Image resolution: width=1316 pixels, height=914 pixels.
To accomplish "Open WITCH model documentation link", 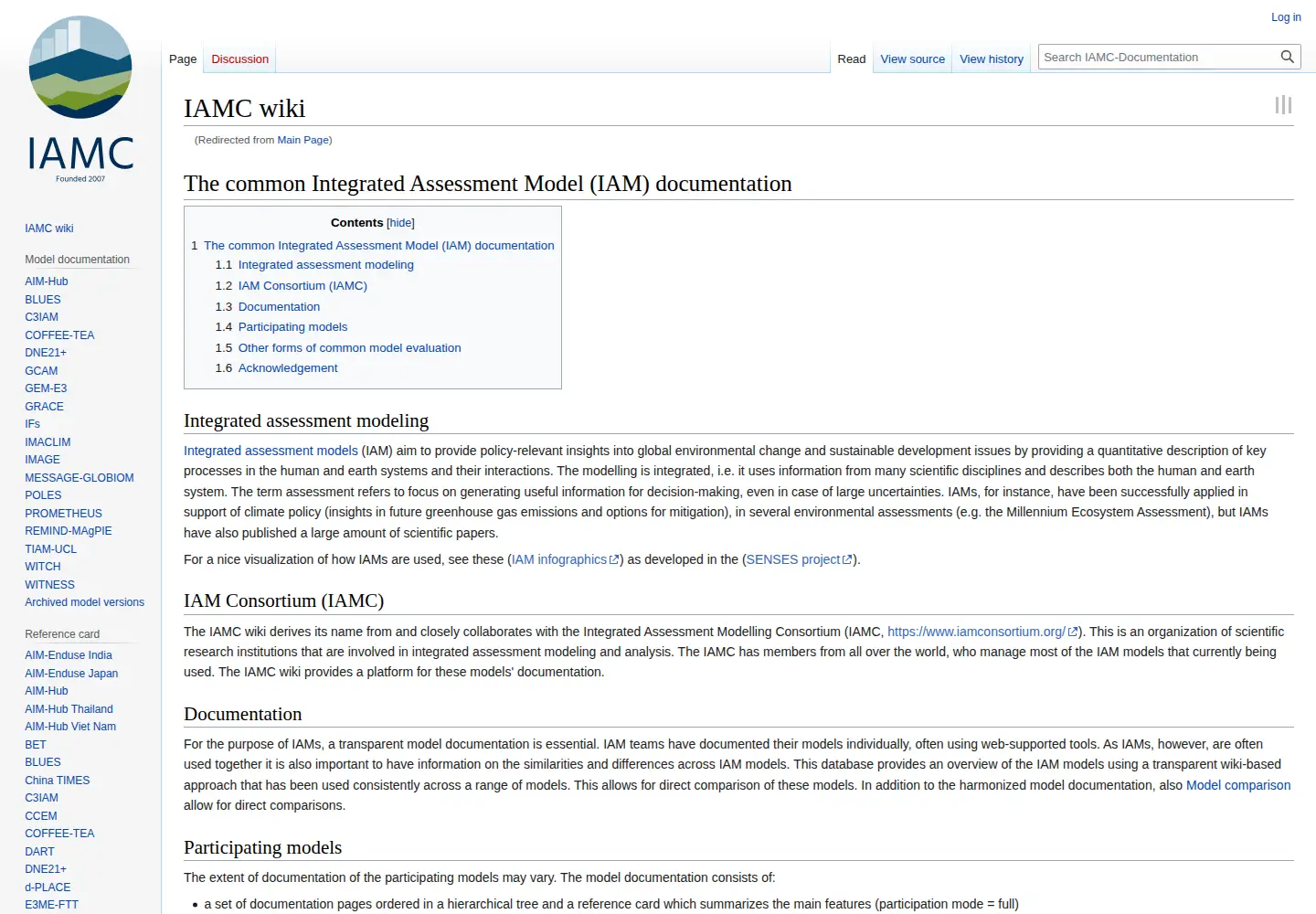I will click(43, 567).
